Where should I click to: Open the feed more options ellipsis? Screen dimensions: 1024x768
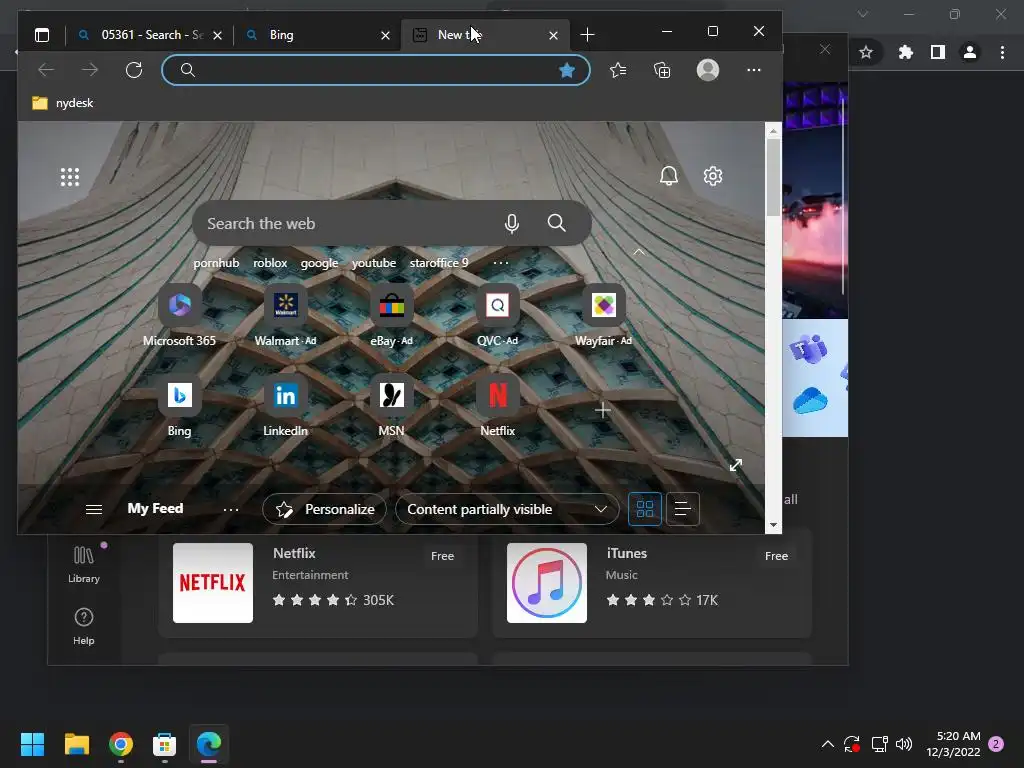point(231,509)
